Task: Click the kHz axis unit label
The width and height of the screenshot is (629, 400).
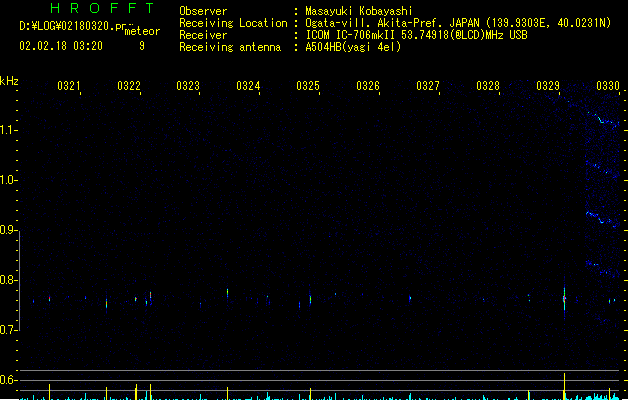Action: click(x=9, y=81)
